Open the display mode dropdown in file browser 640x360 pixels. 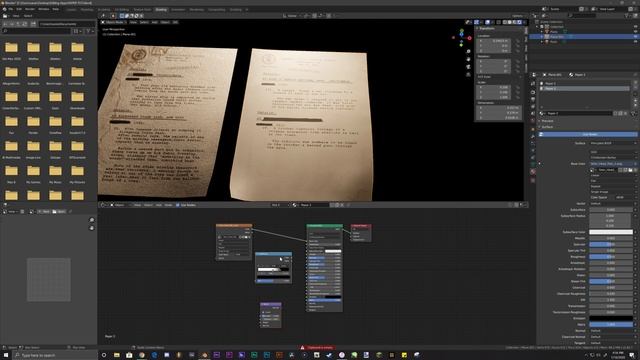(77, 31)
